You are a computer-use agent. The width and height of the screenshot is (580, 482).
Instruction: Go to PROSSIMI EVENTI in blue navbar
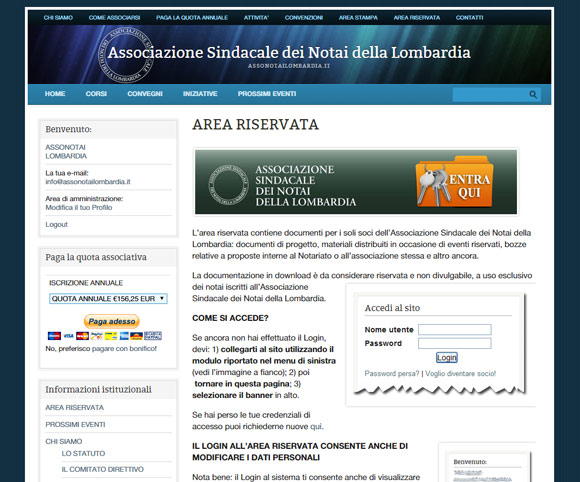267,94
